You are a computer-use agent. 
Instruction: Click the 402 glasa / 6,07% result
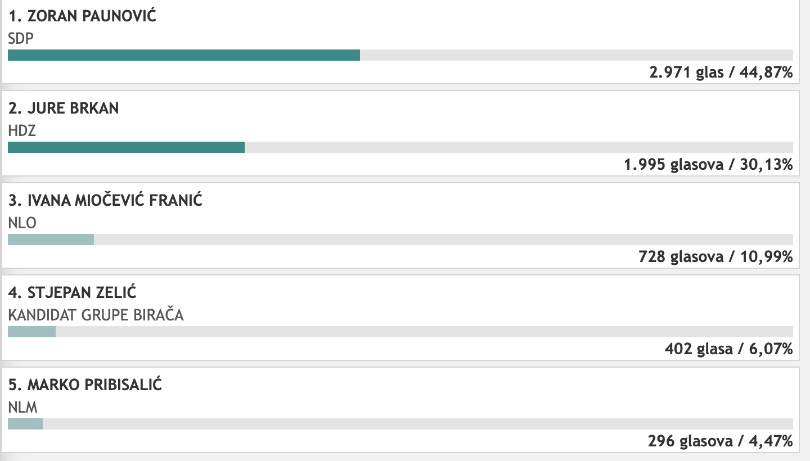[x=729, y=349]
